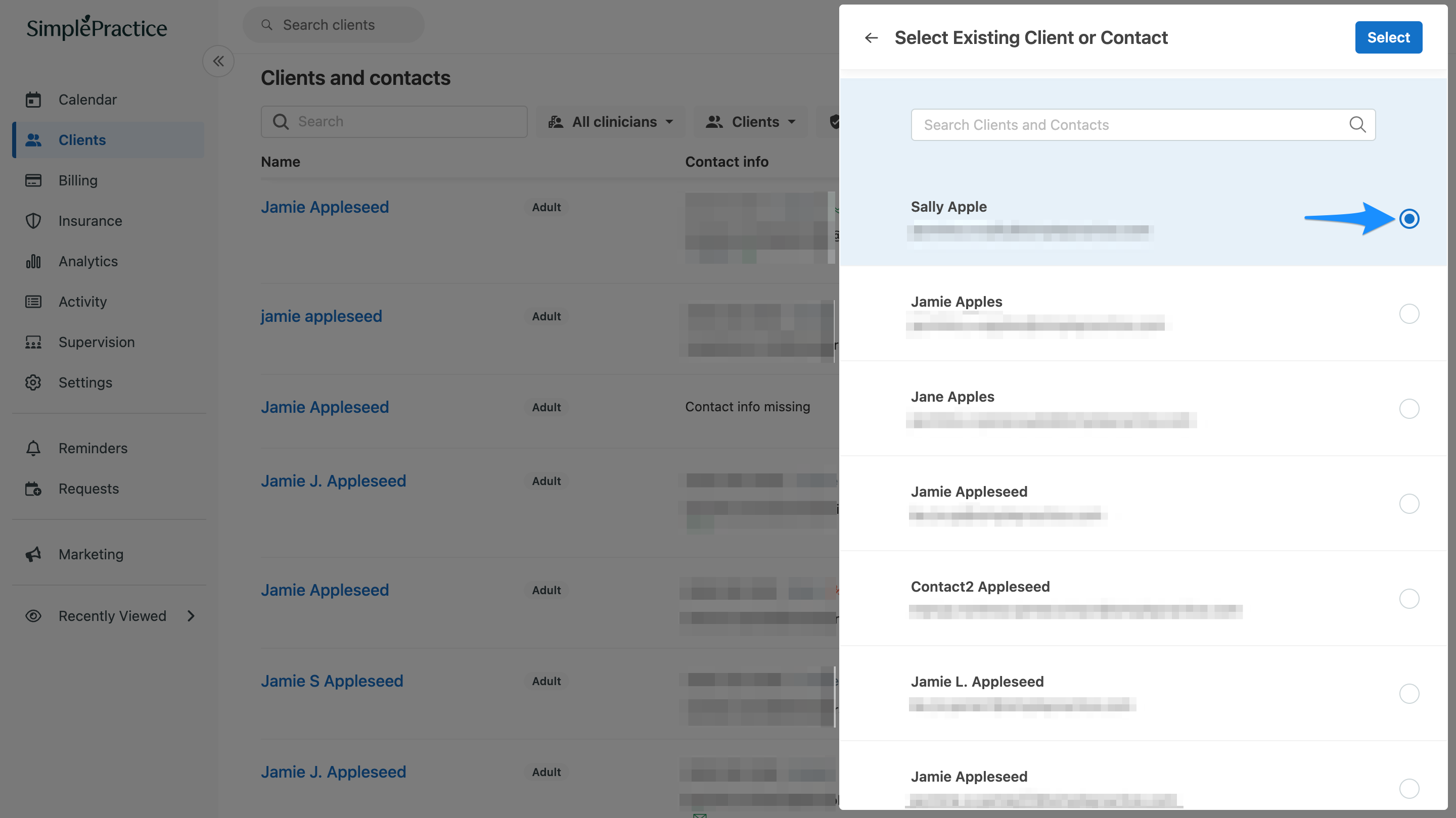Select the Contact2 Appleseed radio button

1409,598
